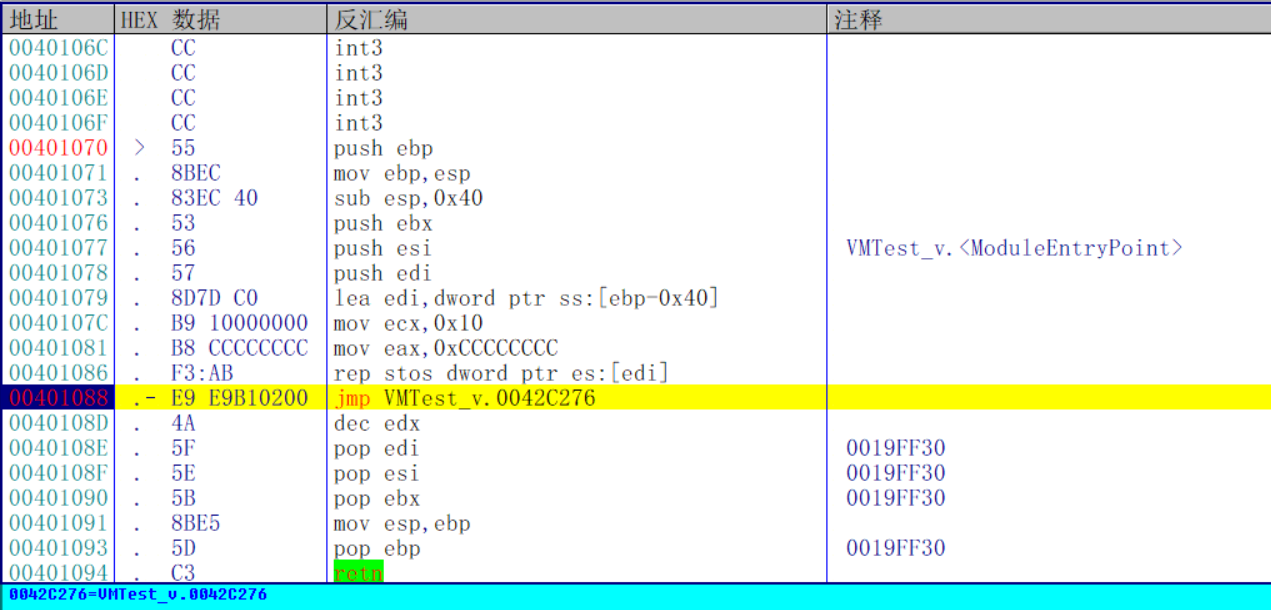
Task: Select the green-highlighted retn instruction
Action: coord(359,573)
